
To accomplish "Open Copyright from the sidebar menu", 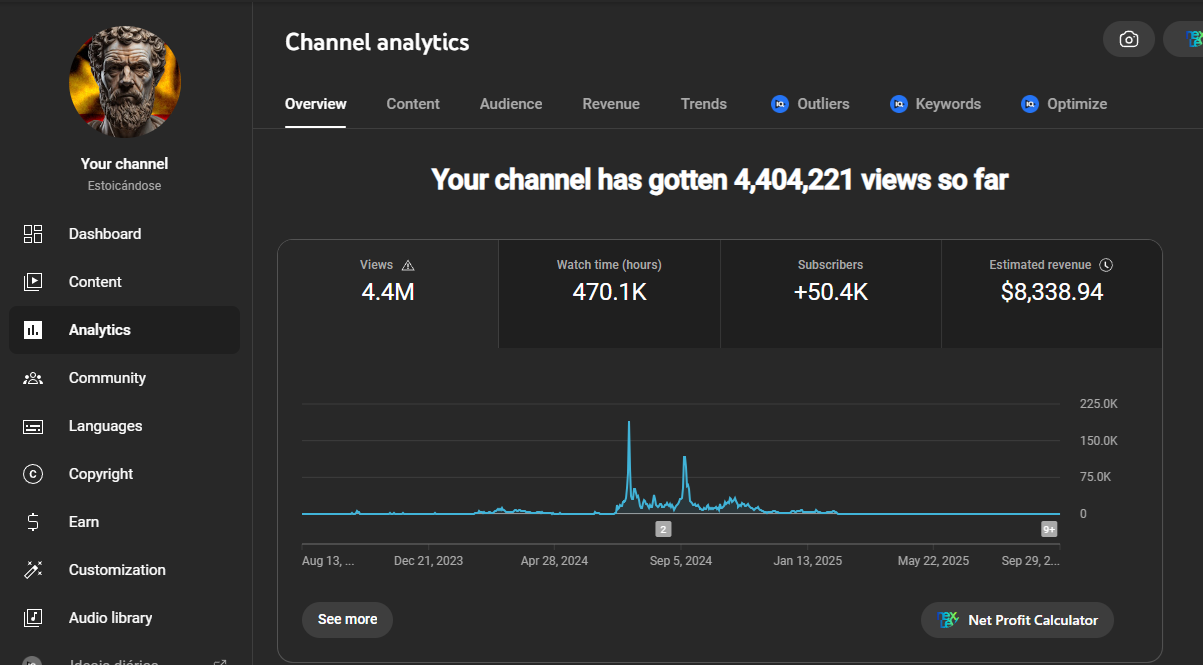I will point(124,474).
